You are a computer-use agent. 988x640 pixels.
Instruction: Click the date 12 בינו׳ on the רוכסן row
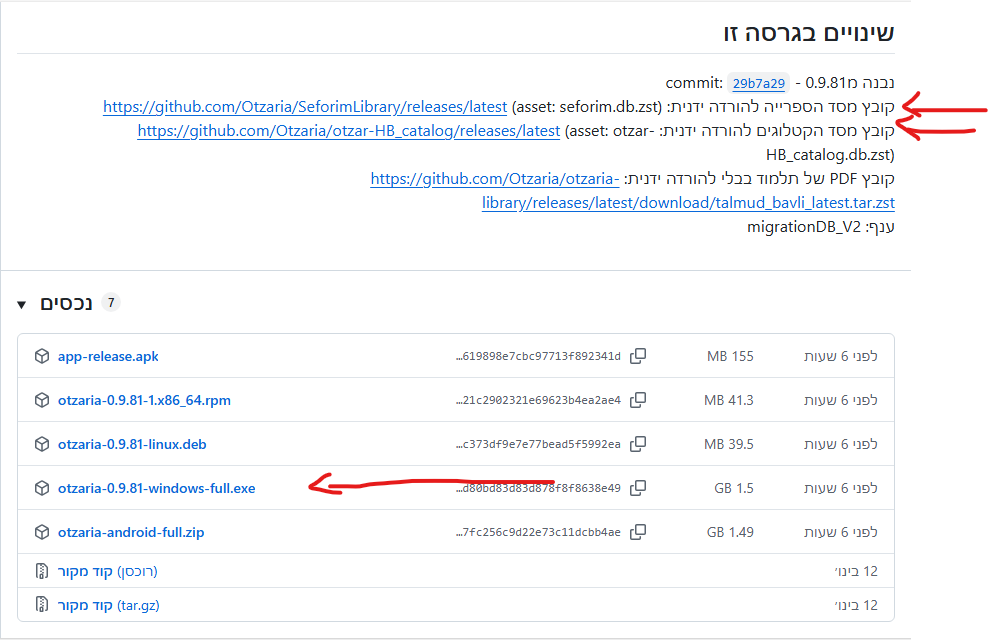pyautogui.click(x=856, y=571)
